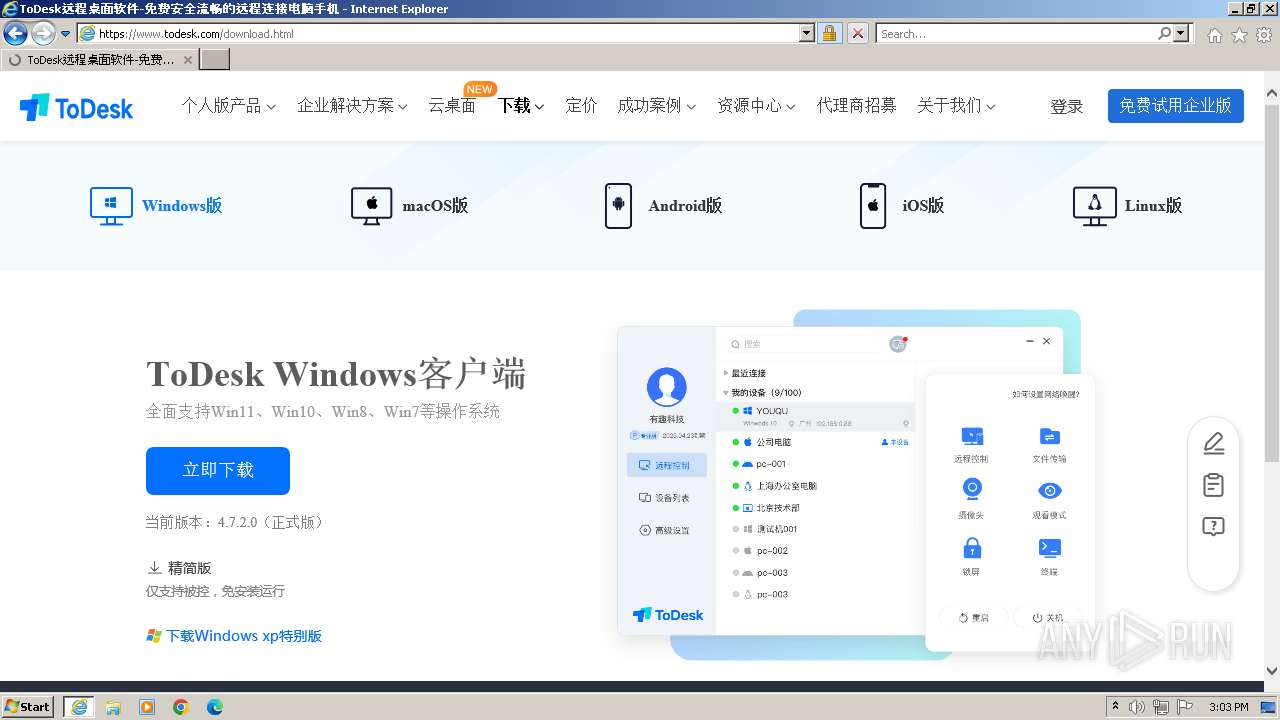Image resolution: width=1280 pixels, height=720 pixels.
Task: Open search provider dropdown arrow
Action: (x=1181, y=33)
